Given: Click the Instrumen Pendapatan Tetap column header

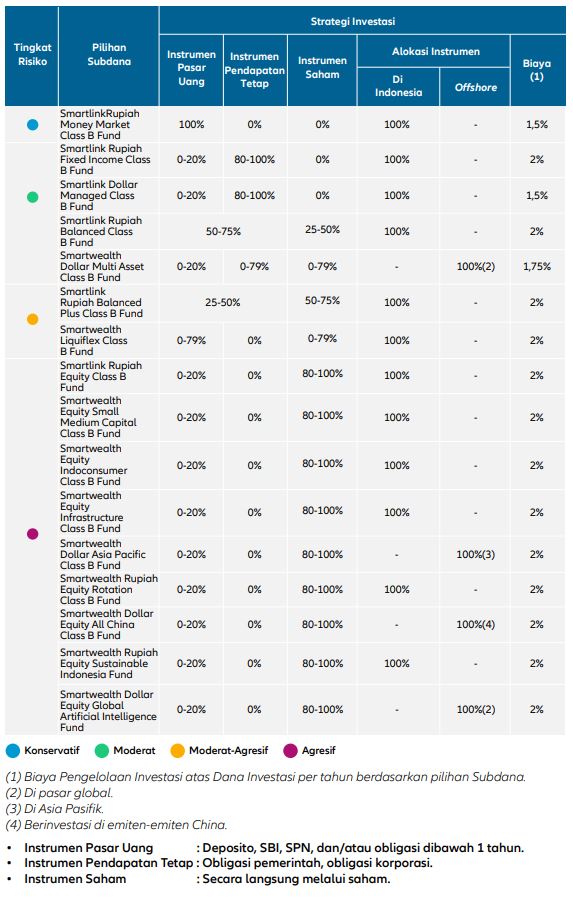Looking at the screenshot, I should pyautogui.click(x=255, y=70).
